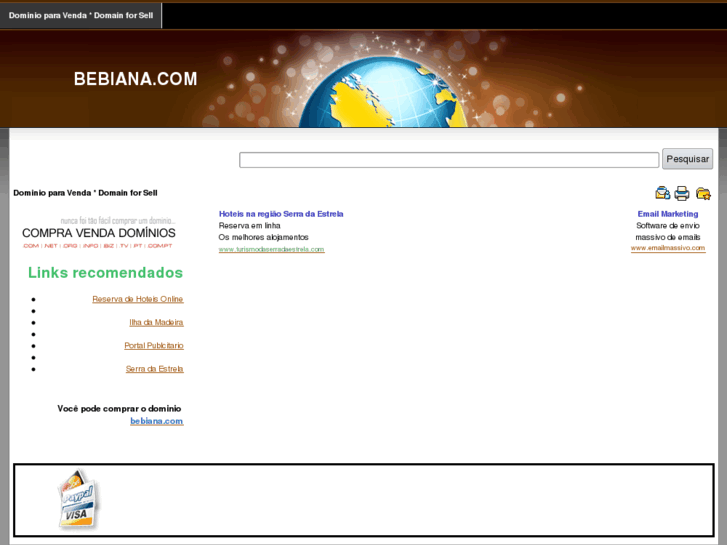This screenshot has width=727, height=545.
Task: Open the Email Marketing ad title
Action: (668, 214)
